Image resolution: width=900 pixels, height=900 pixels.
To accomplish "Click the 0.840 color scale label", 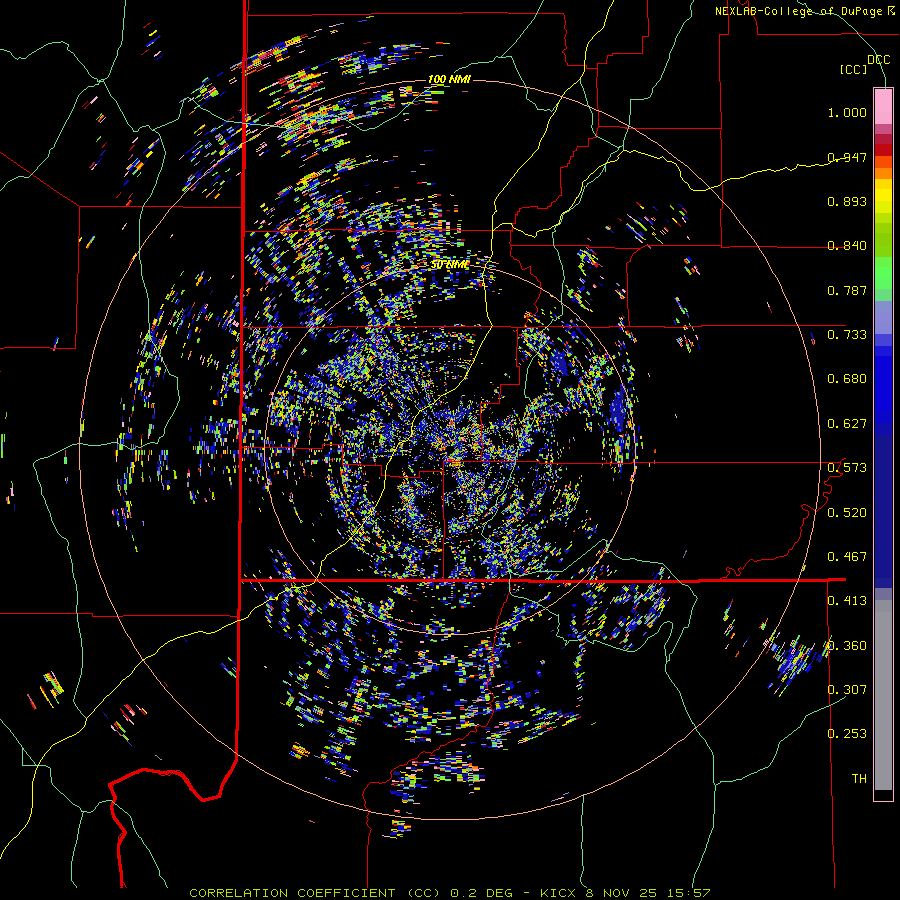I will (x=847, y=246).
